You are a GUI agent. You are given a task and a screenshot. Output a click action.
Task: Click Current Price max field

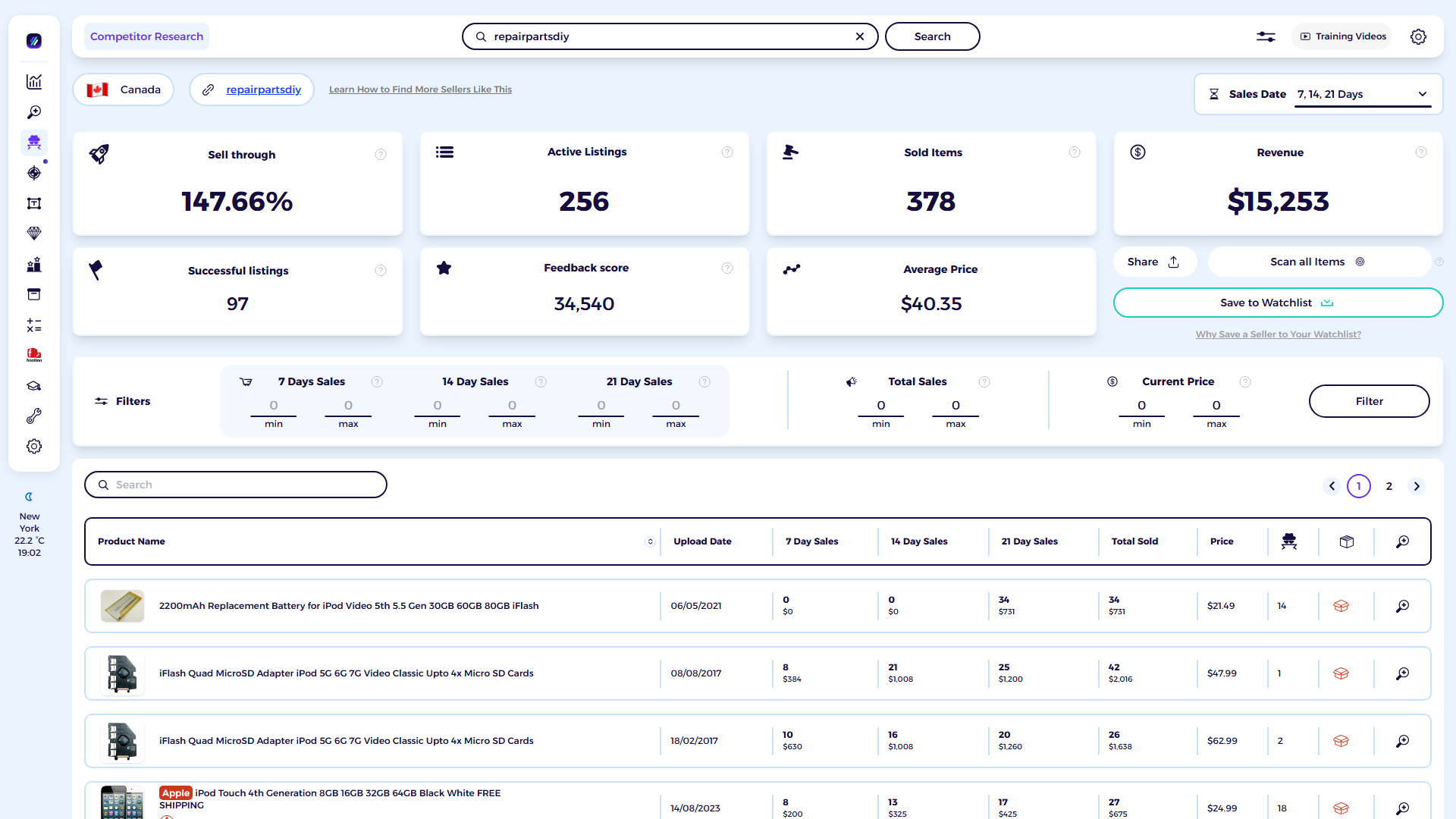click(x=1216, y=406)
